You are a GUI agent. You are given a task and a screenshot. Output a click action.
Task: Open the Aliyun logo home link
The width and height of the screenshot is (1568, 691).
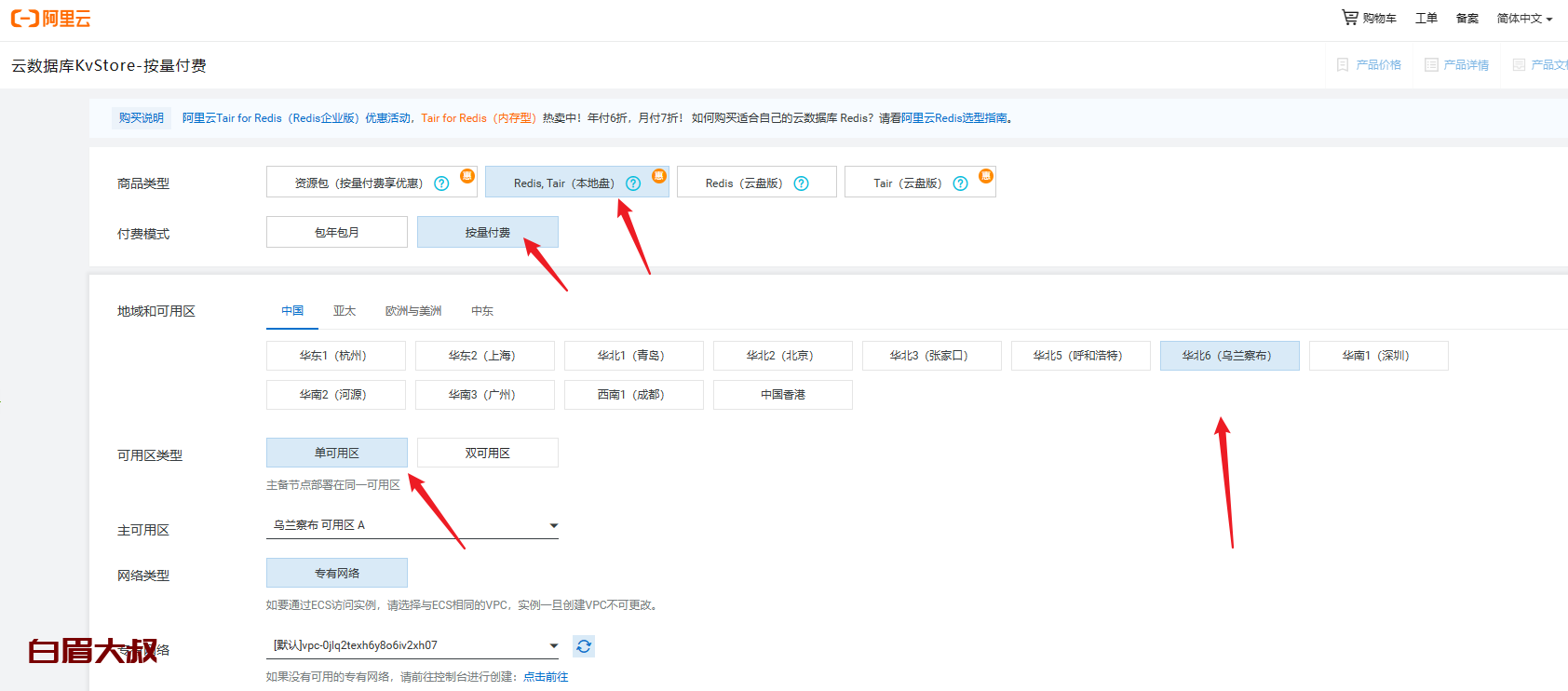click(50, 19)
